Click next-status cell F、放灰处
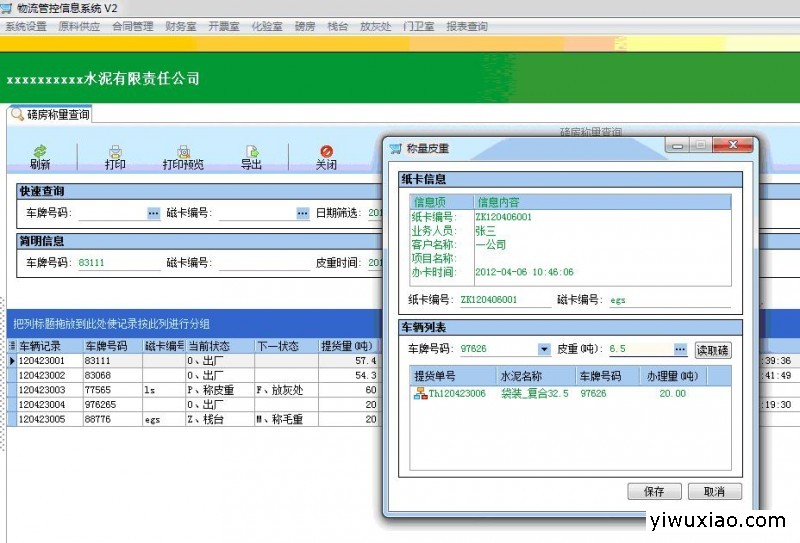 pos(286,390)
